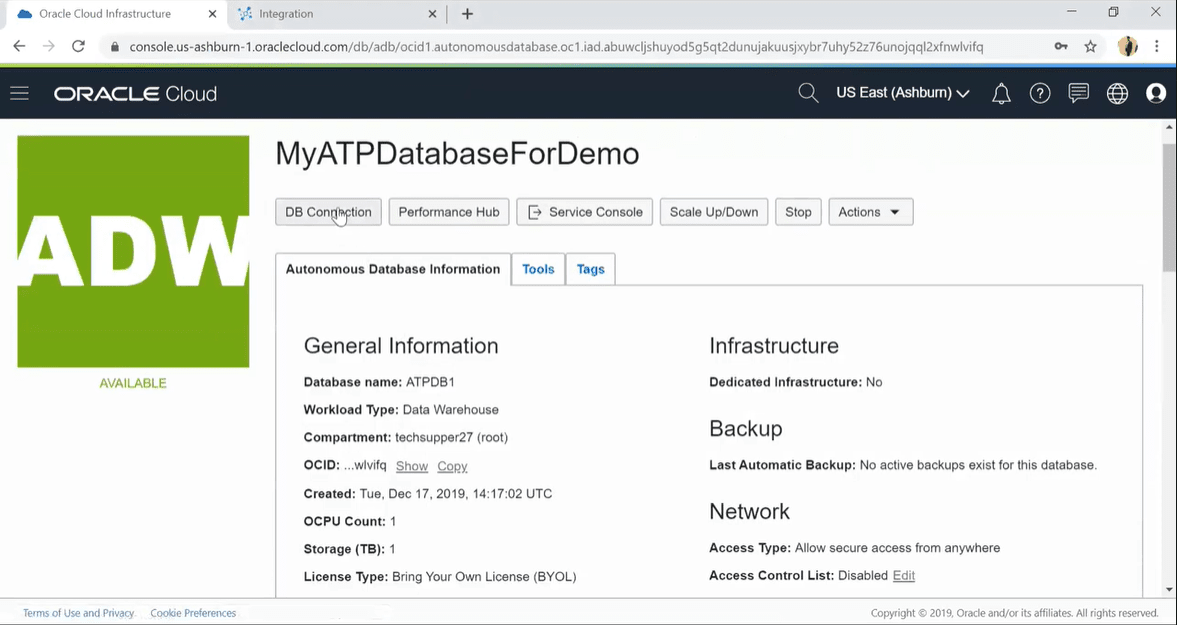Click the DB Connection button
Screen dimensions: 1177x625
(x=328, y=212)
